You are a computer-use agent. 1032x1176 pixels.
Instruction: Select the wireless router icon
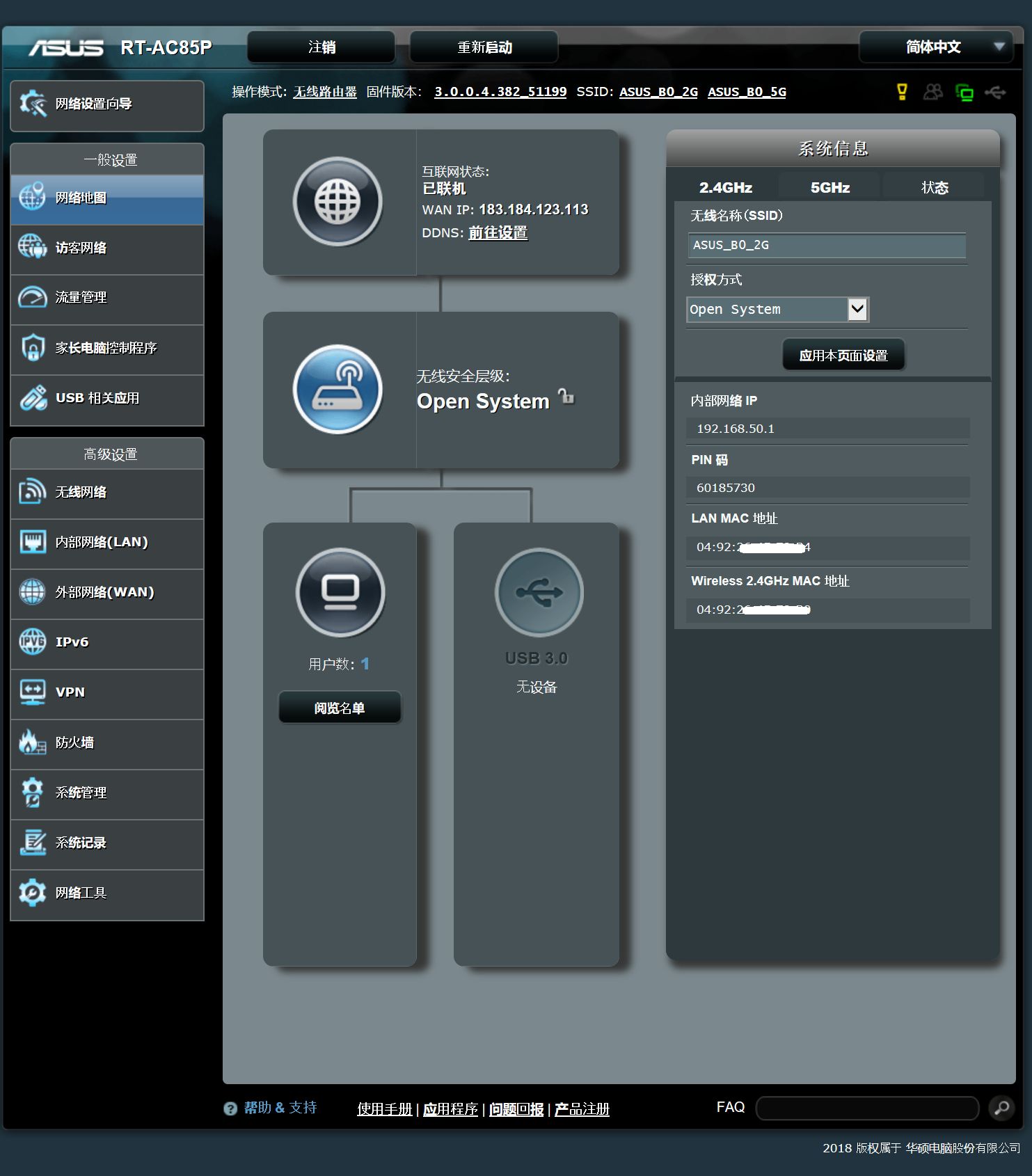click(x=338, y=389)
